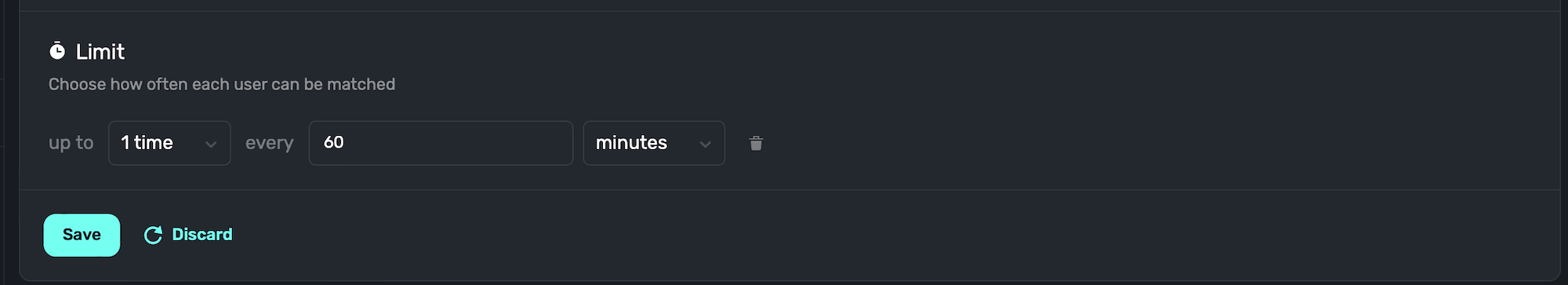Place cursor after the 60 value
This screenshot has height=285, width=1568.
pyautogui.click(x=346, y=142)
